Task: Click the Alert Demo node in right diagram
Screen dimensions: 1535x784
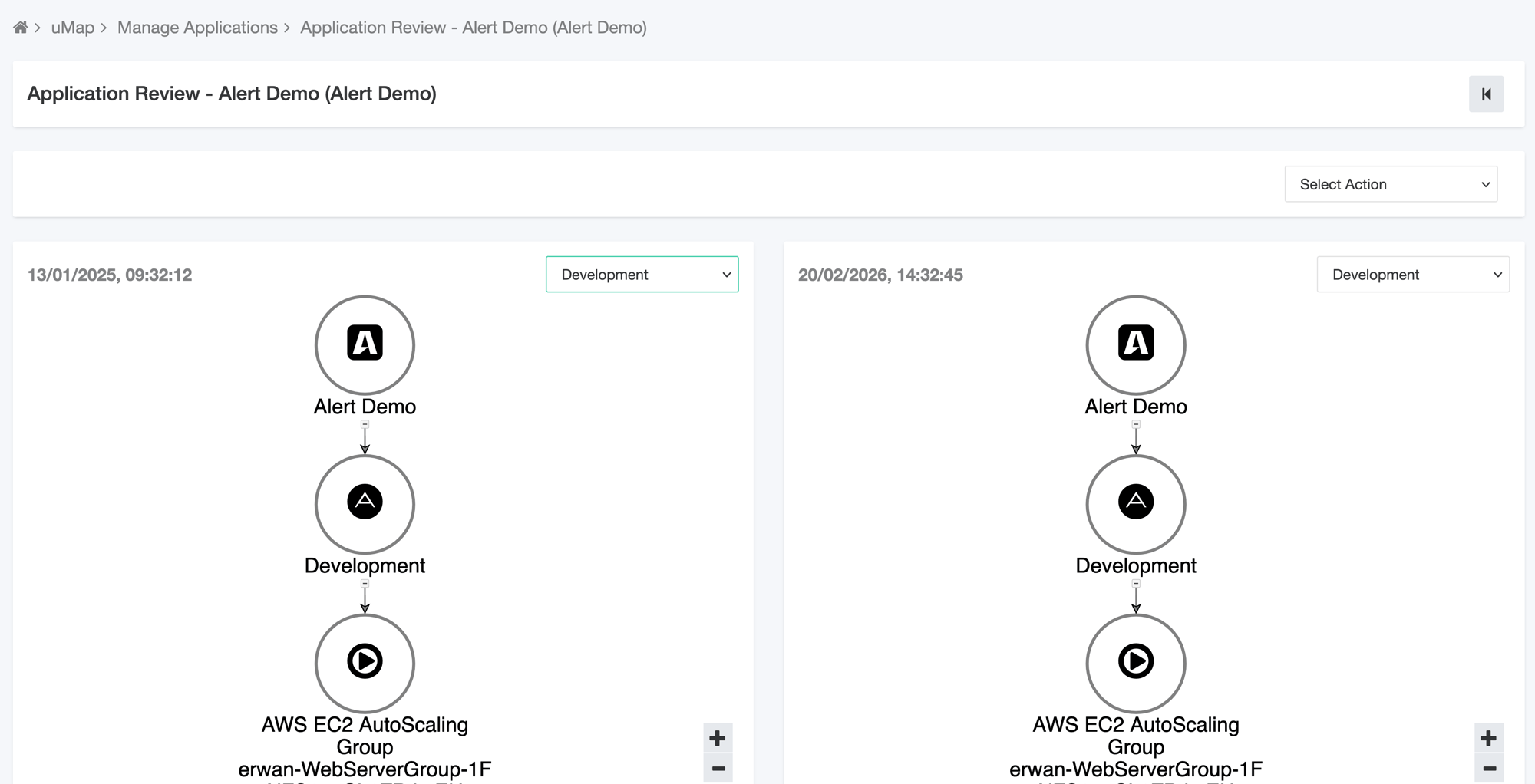Action: [x=1135, y=345]
